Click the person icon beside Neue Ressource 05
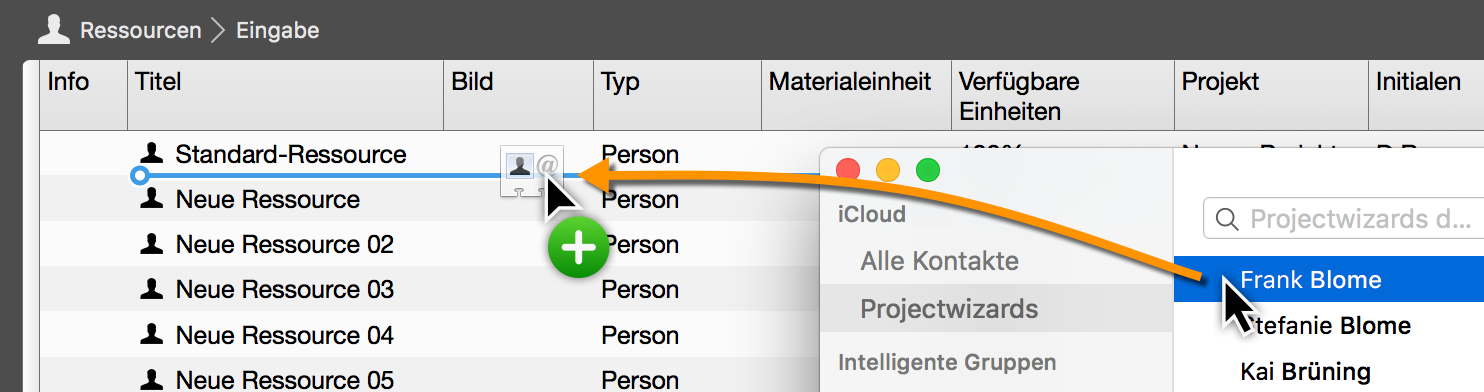The width and height of the screenshot is (1484, 392). pyautogui.click(x=152, y=378)
